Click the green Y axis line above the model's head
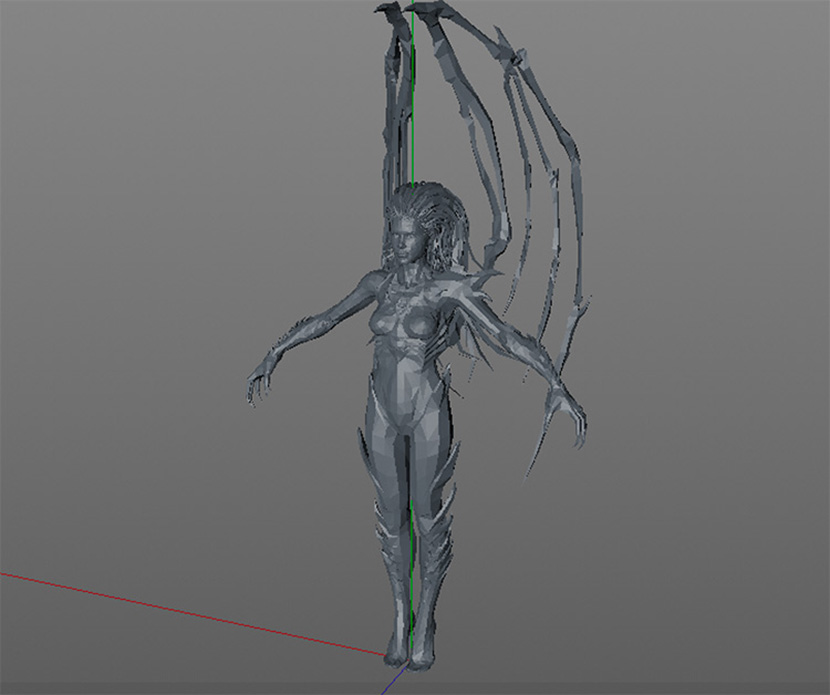 411,100
